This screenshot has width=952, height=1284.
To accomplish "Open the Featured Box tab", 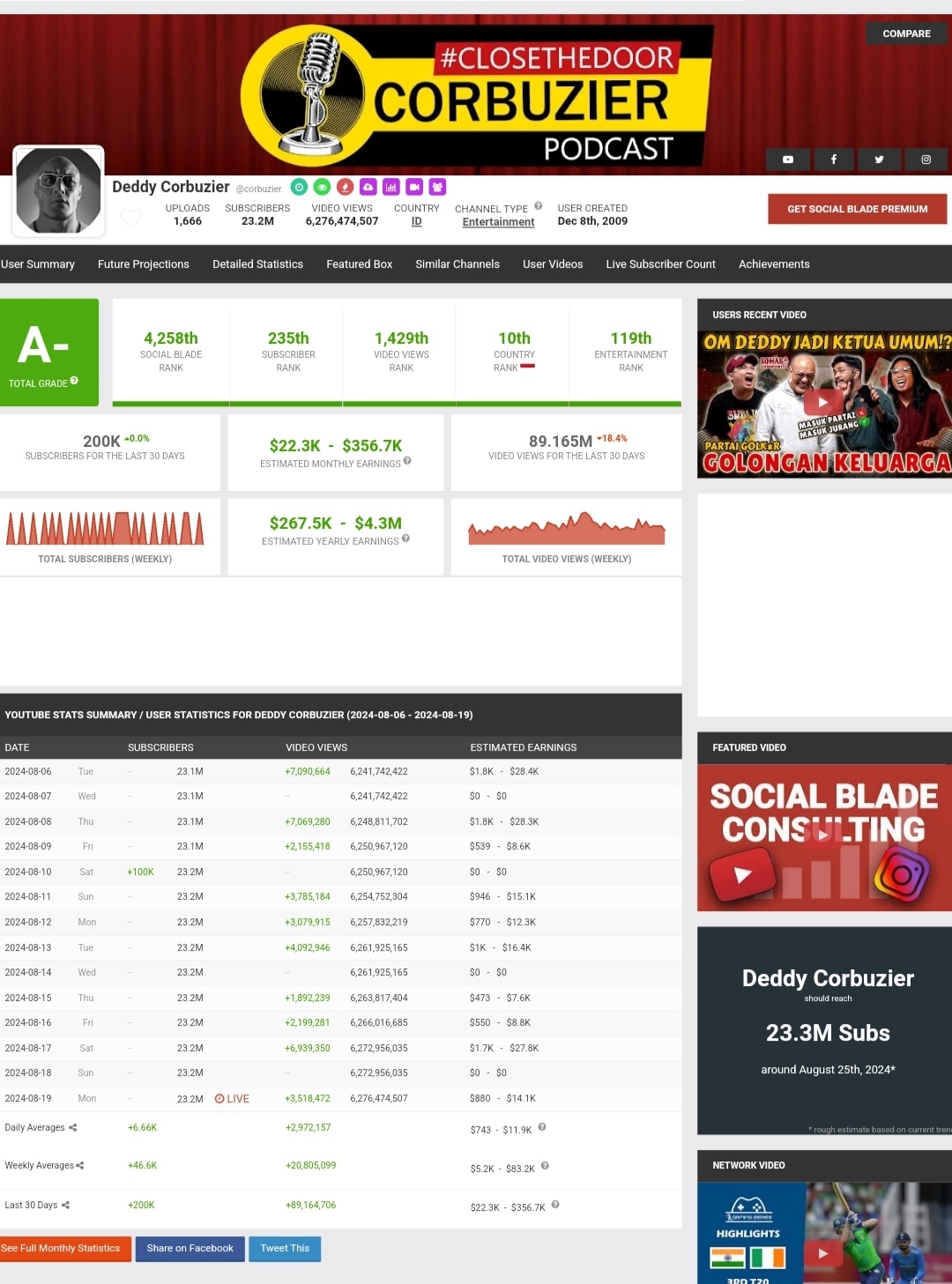I will click(x=360, y=264).
